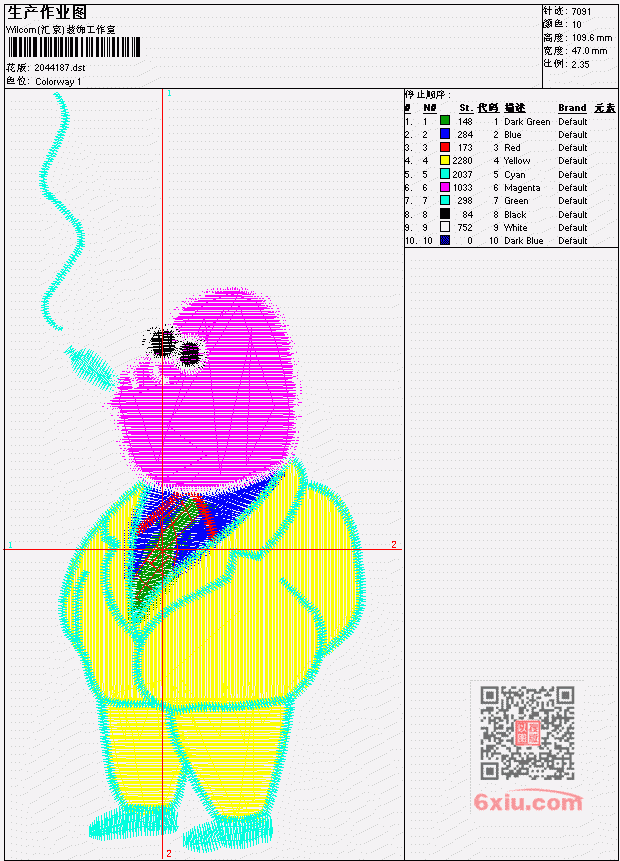
Task: Pick the Red color swatch
Action: (x=445, y=147)
